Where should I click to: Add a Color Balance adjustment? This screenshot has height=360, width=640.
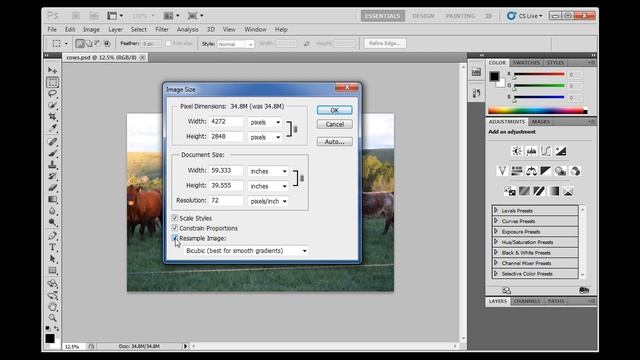tap(531, 171)
